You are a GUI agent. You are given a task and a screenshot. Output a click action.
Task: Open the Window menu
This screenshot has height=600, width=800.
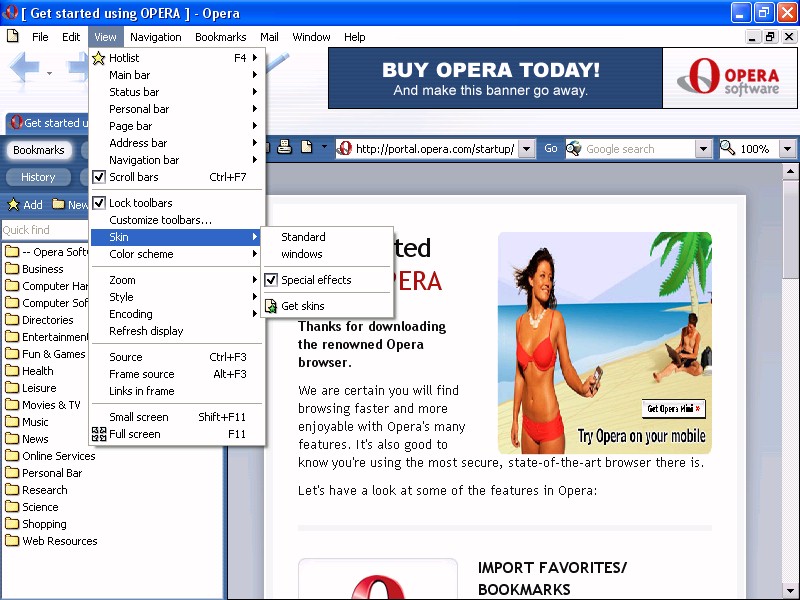click(x=311, y=37)
